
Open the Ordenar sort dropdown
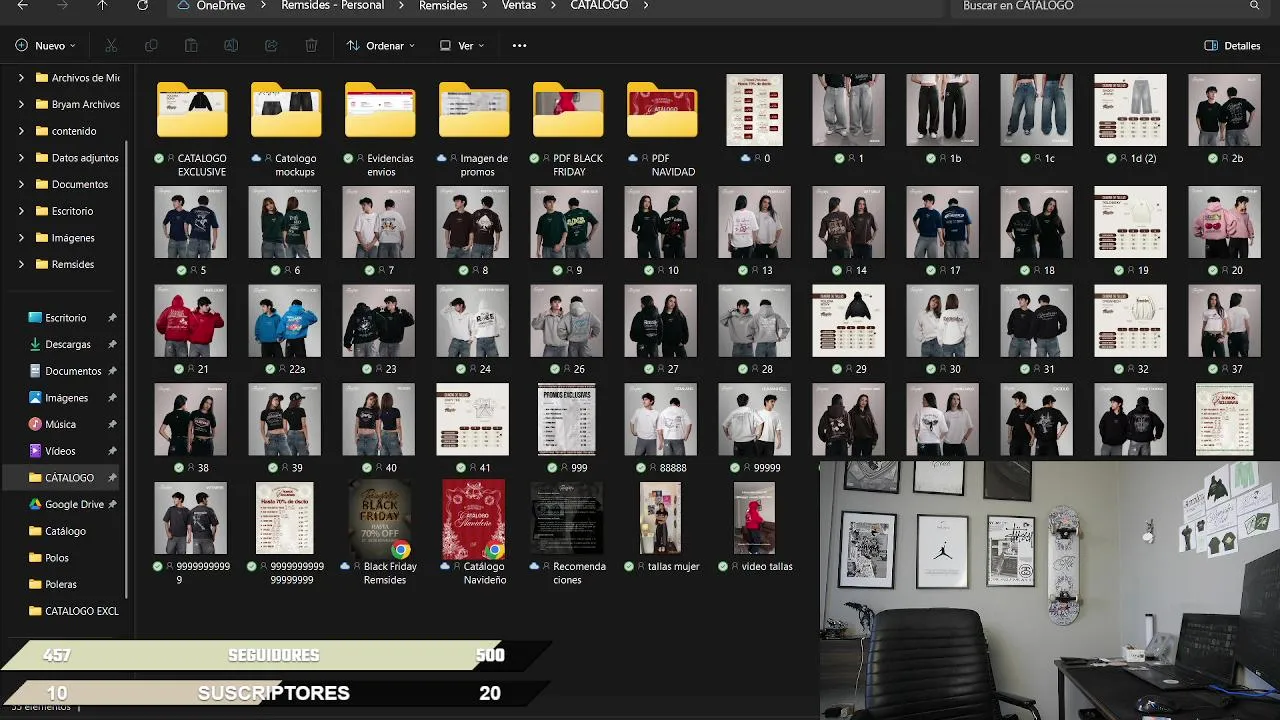[381, 46]
